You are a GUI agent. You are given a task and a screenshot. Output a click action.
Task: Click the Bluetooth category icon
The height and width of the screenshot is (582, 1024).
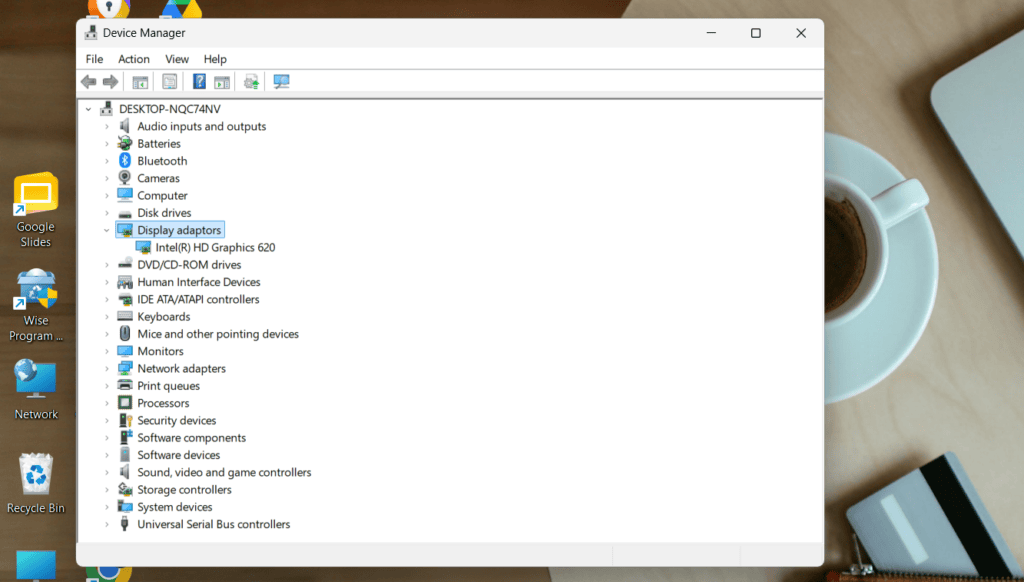[125, 161]
